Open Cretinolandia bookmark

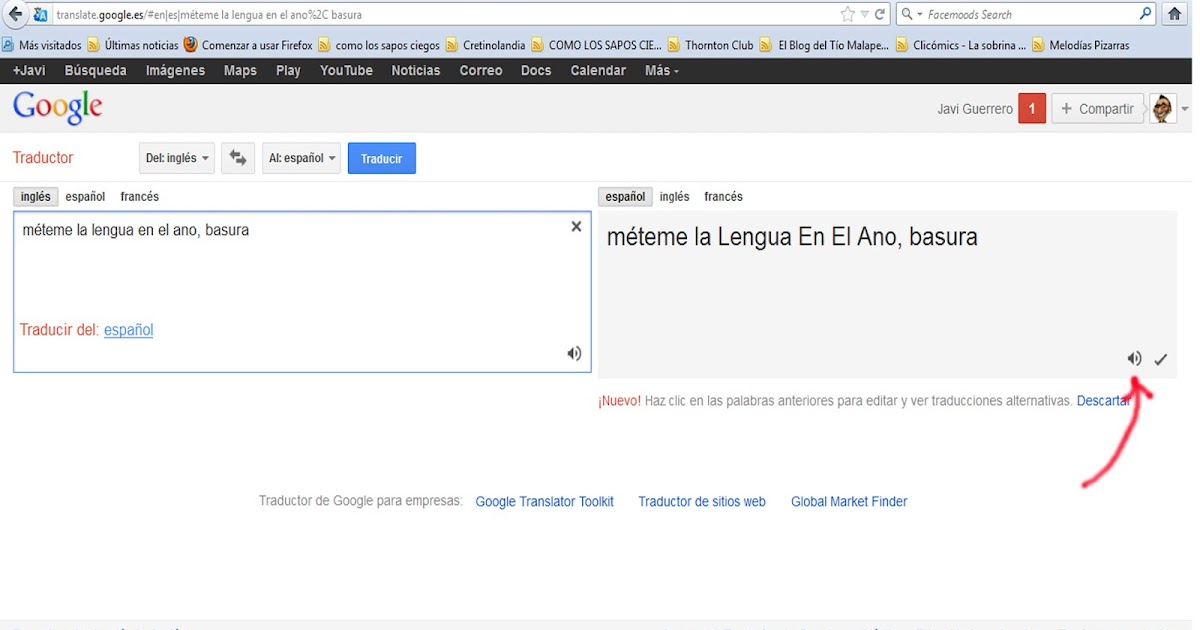486,45
